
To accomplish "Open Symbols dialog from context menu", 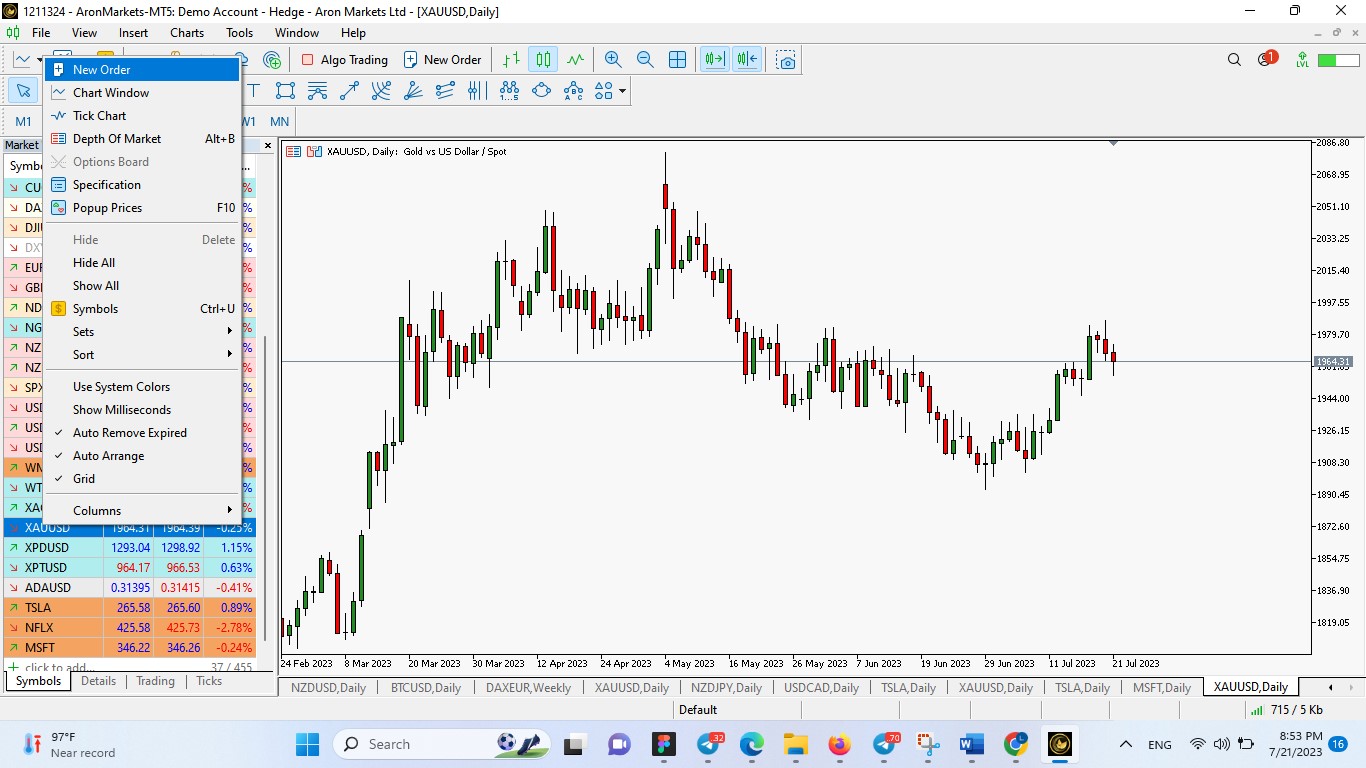I will click(x=142, y=309).
